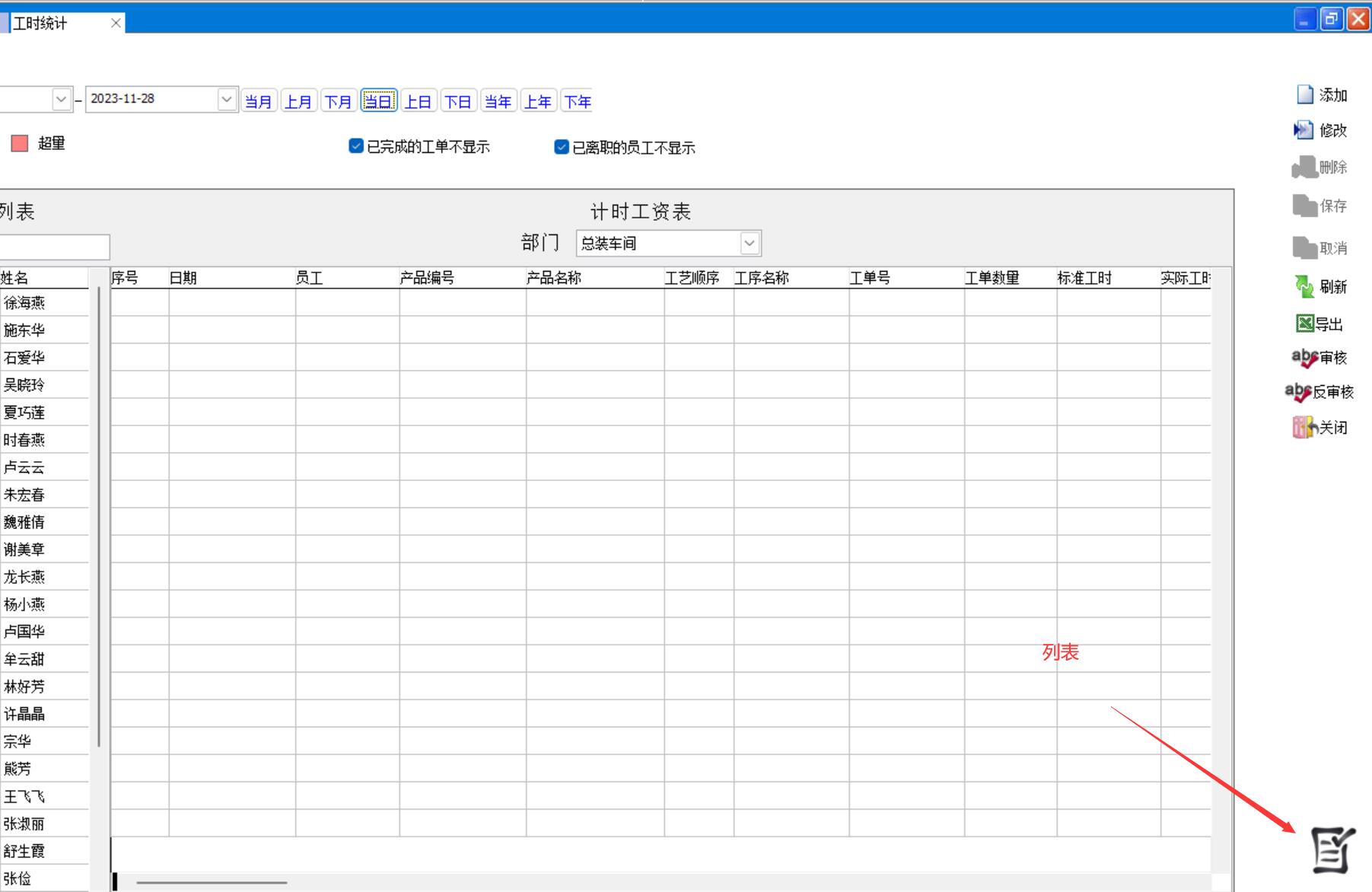Click the 审核 (Audit) icon
This screenshot has height=892, width=1372.
click(1304, 358)
